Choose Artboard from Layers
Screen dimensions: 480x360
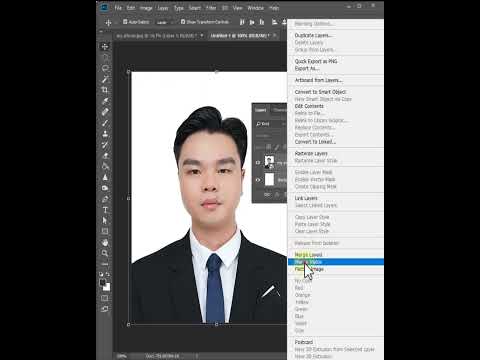(318, 80)
